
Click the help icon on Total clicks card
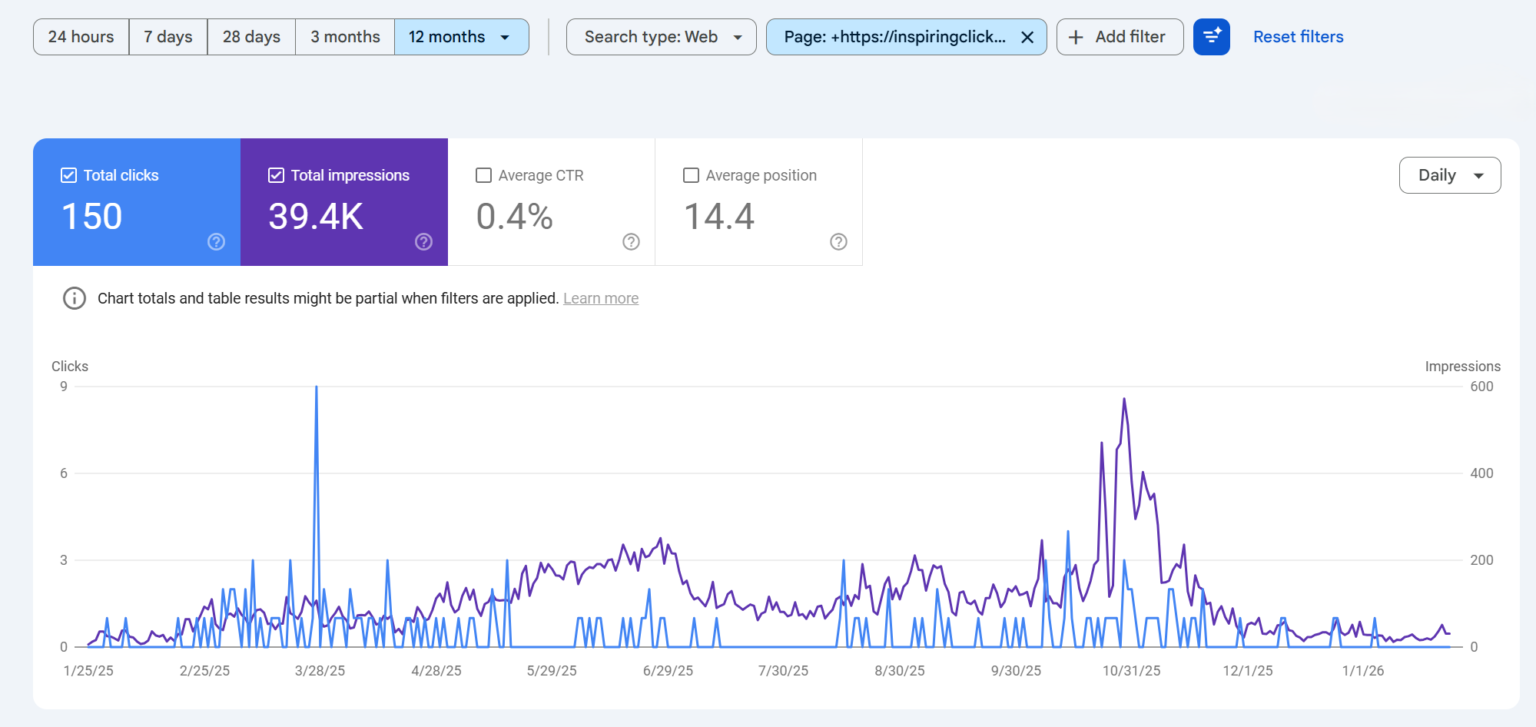coord(217,241)
